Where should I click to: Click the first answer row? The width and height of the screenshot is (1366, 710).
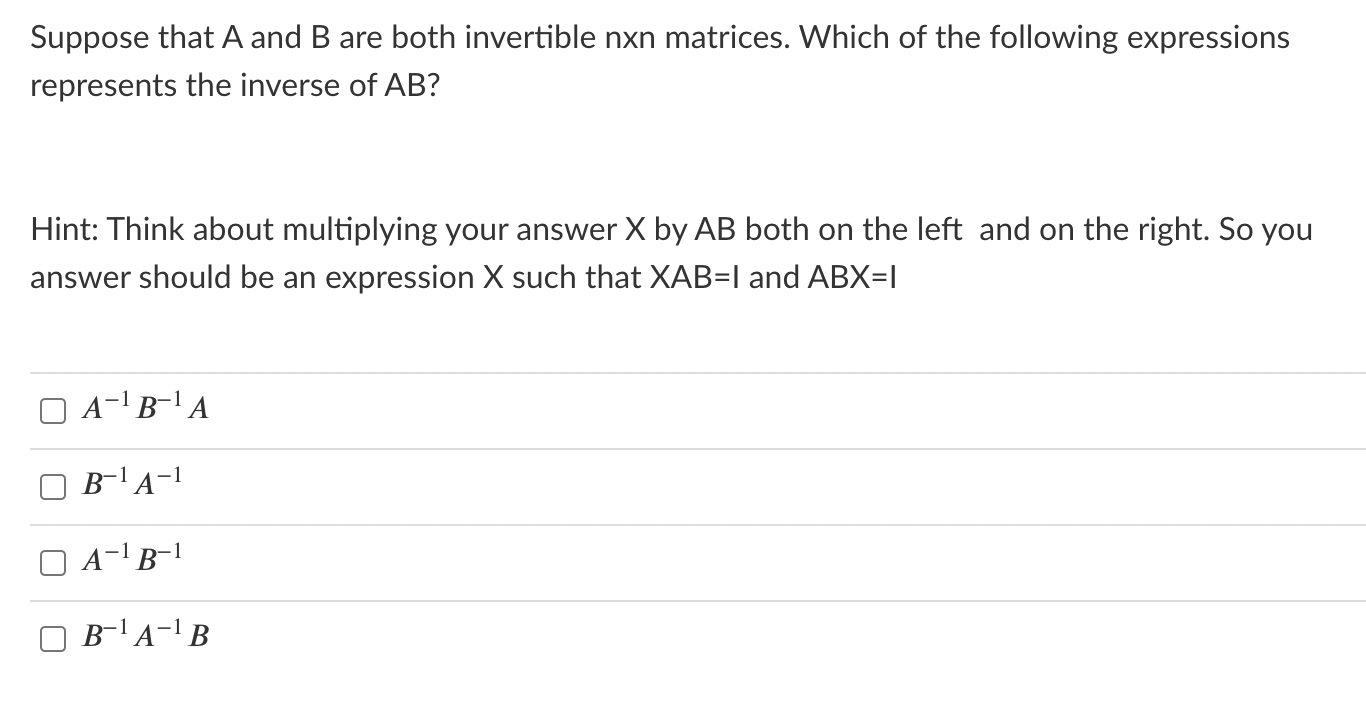coord(400,409)
